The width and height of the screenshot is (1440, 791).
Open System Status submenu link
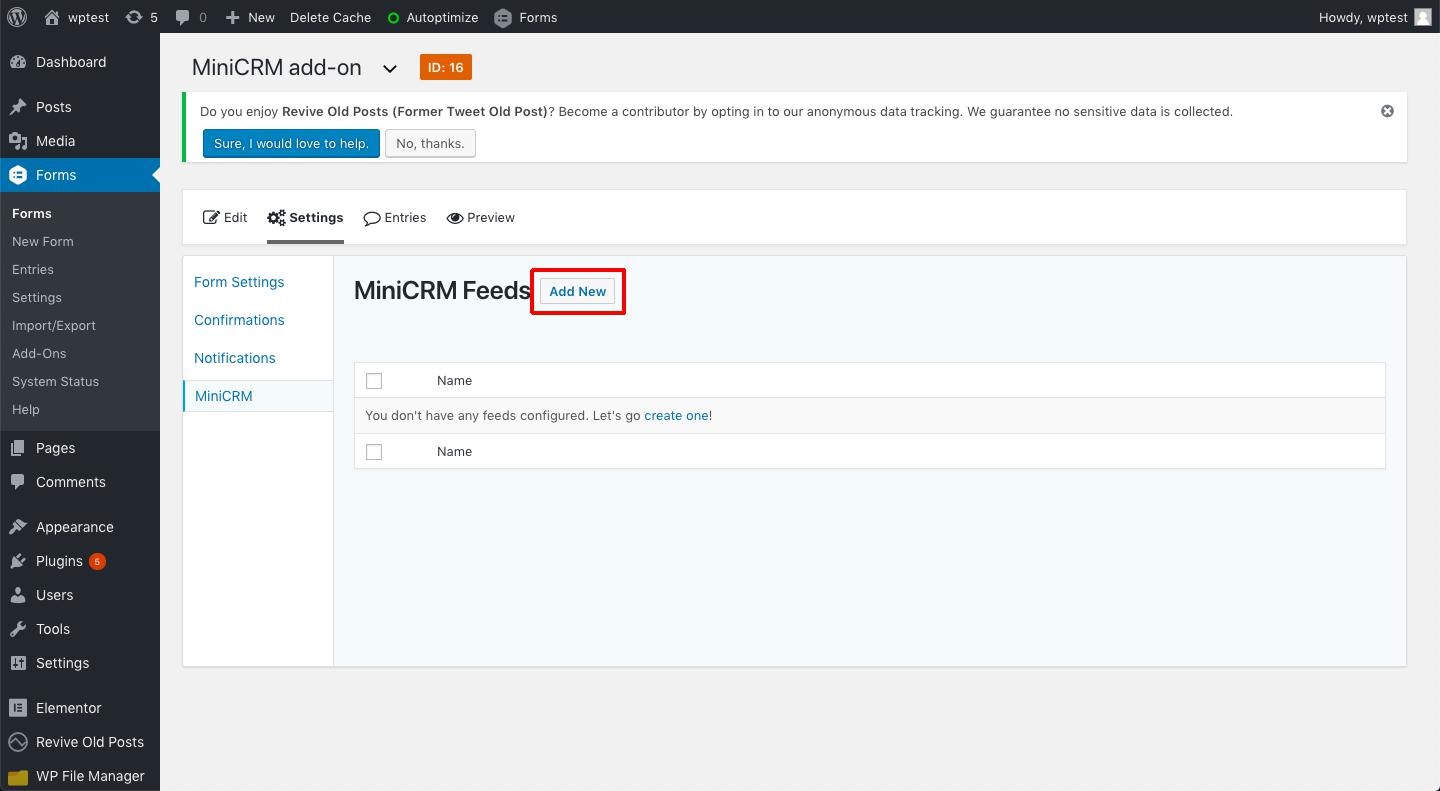56,381
